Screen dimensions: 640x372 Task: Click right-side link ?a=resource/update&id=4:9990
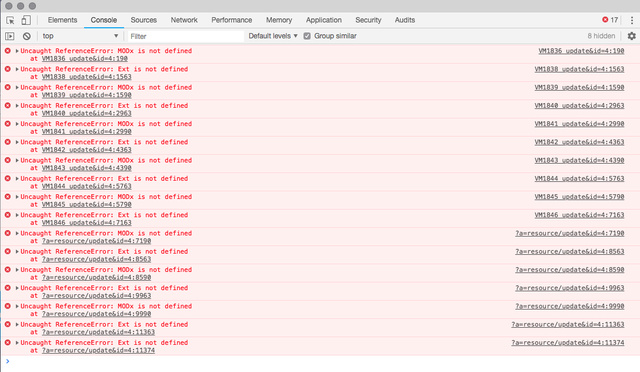569,306
